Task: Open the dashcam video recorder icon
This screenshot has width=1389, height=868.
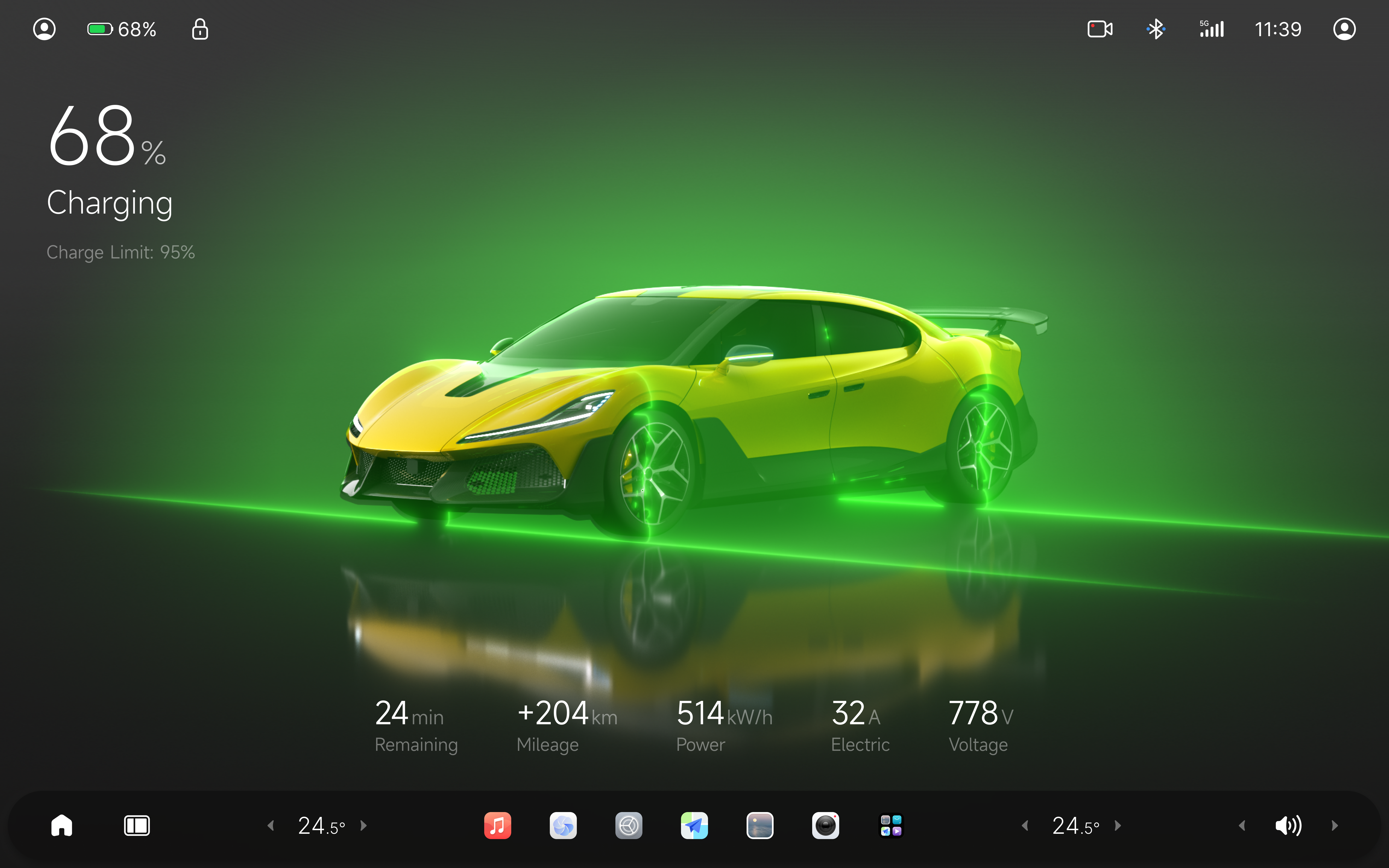Action: [x=1100, y=29]
